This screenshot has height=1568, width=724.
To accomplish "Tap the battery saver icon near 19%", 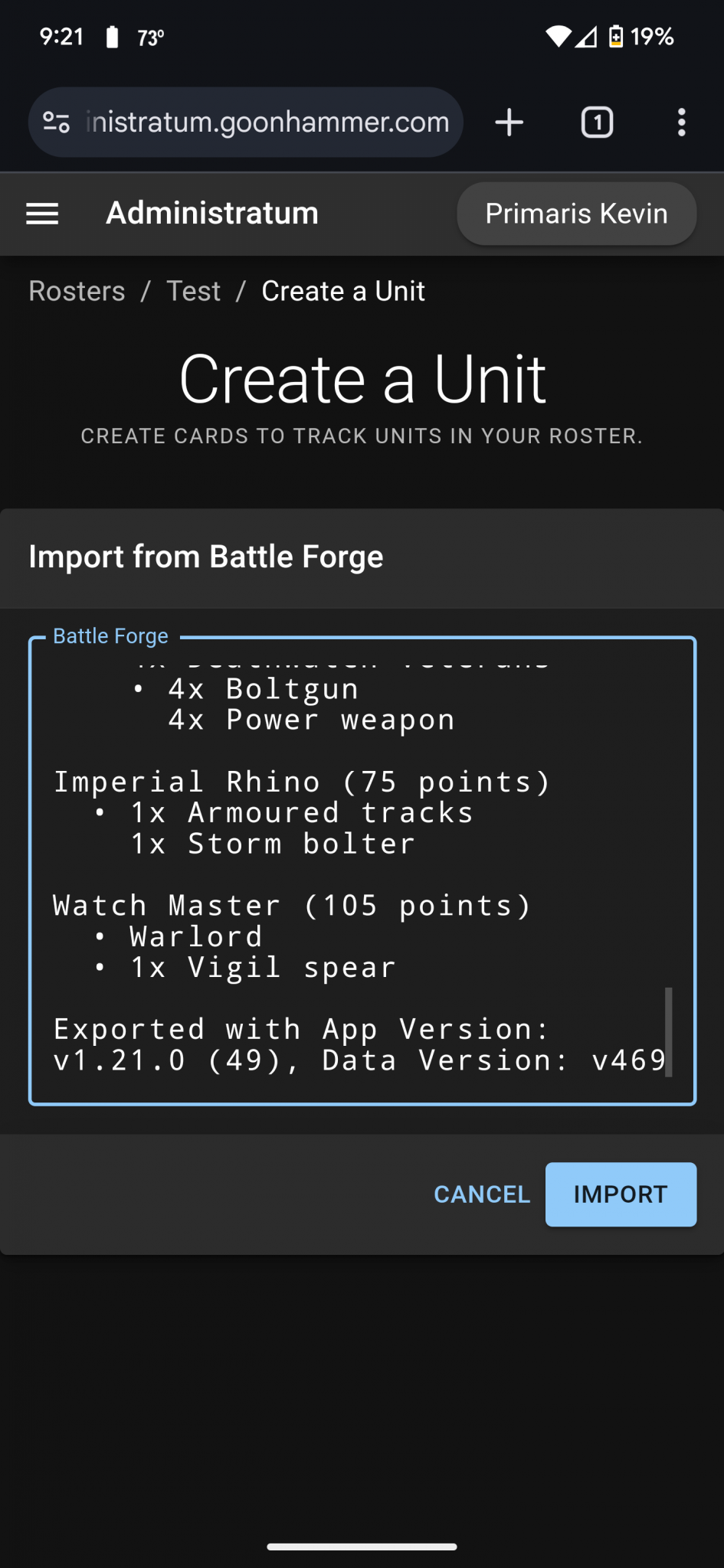I will [615, 35].
